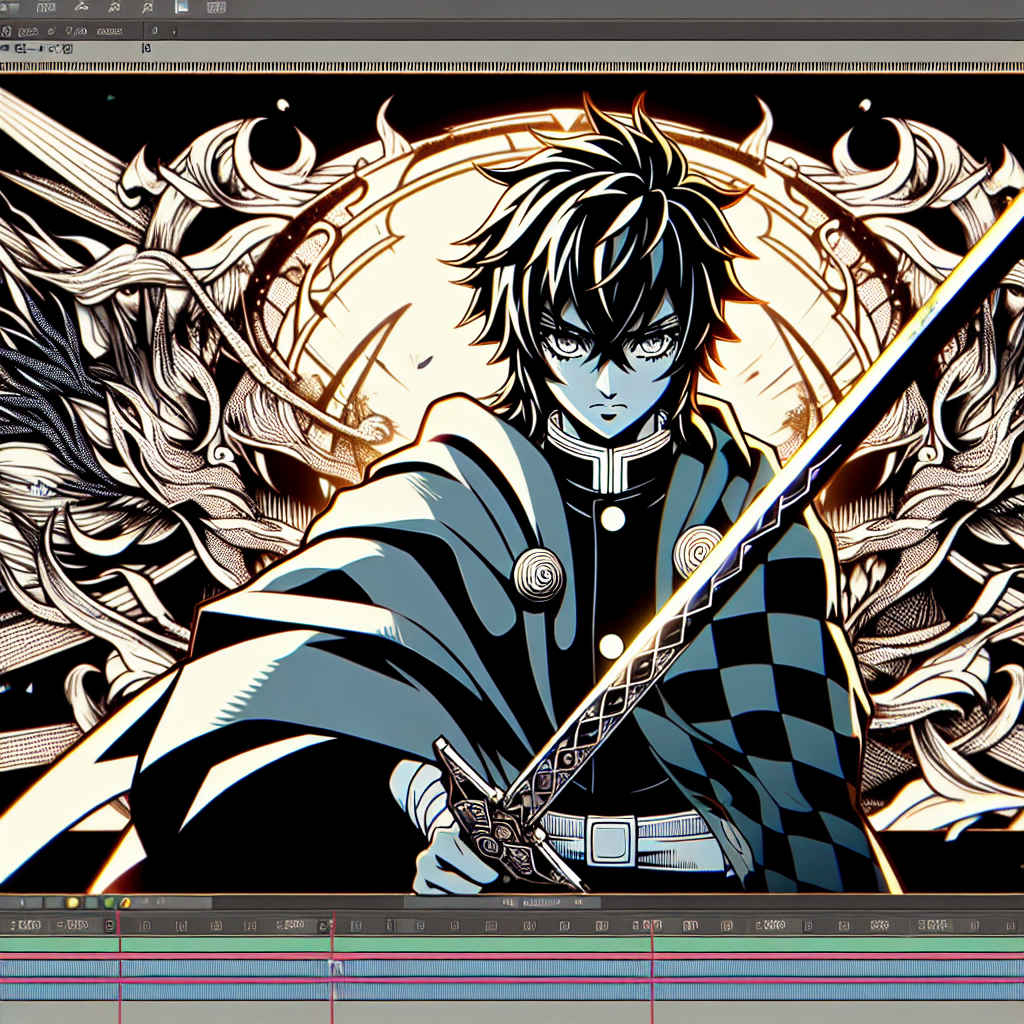Viewport: 1024px width, 1024px height.
Task: Click the green round button above the timeline
Action: tap(108, 903)
